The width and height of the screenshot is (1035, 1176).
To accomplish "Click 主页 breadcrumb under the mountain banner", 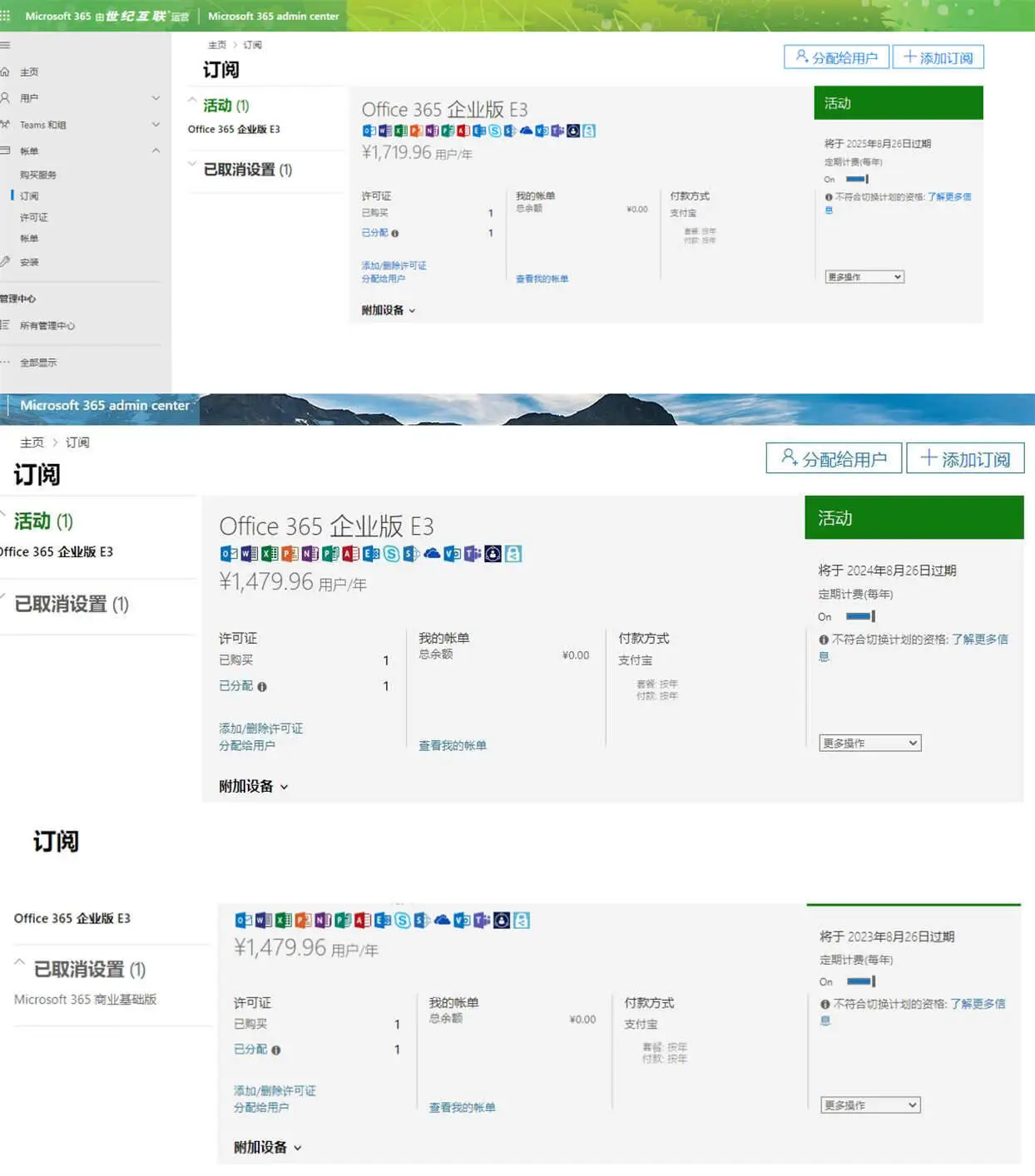I will click(x=32, y=442).
